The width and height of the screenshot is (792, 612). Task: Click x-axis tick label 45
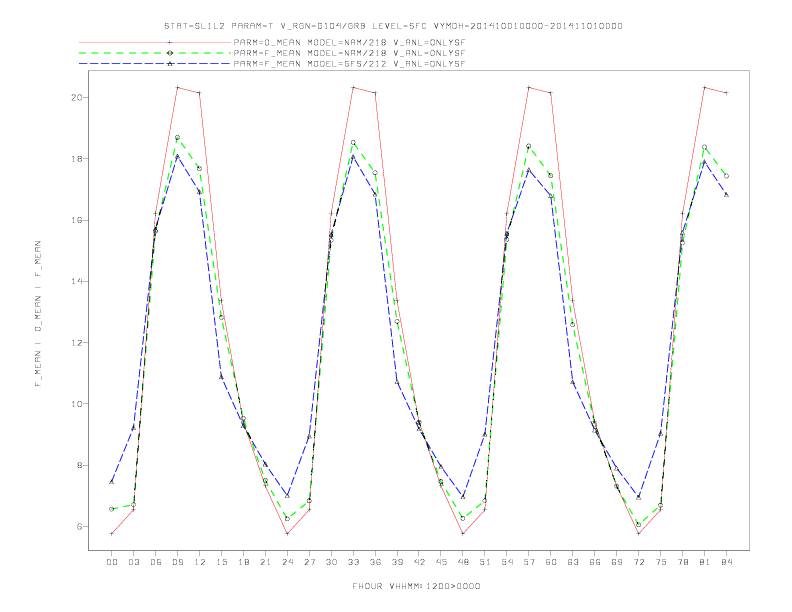coord(441,562)
